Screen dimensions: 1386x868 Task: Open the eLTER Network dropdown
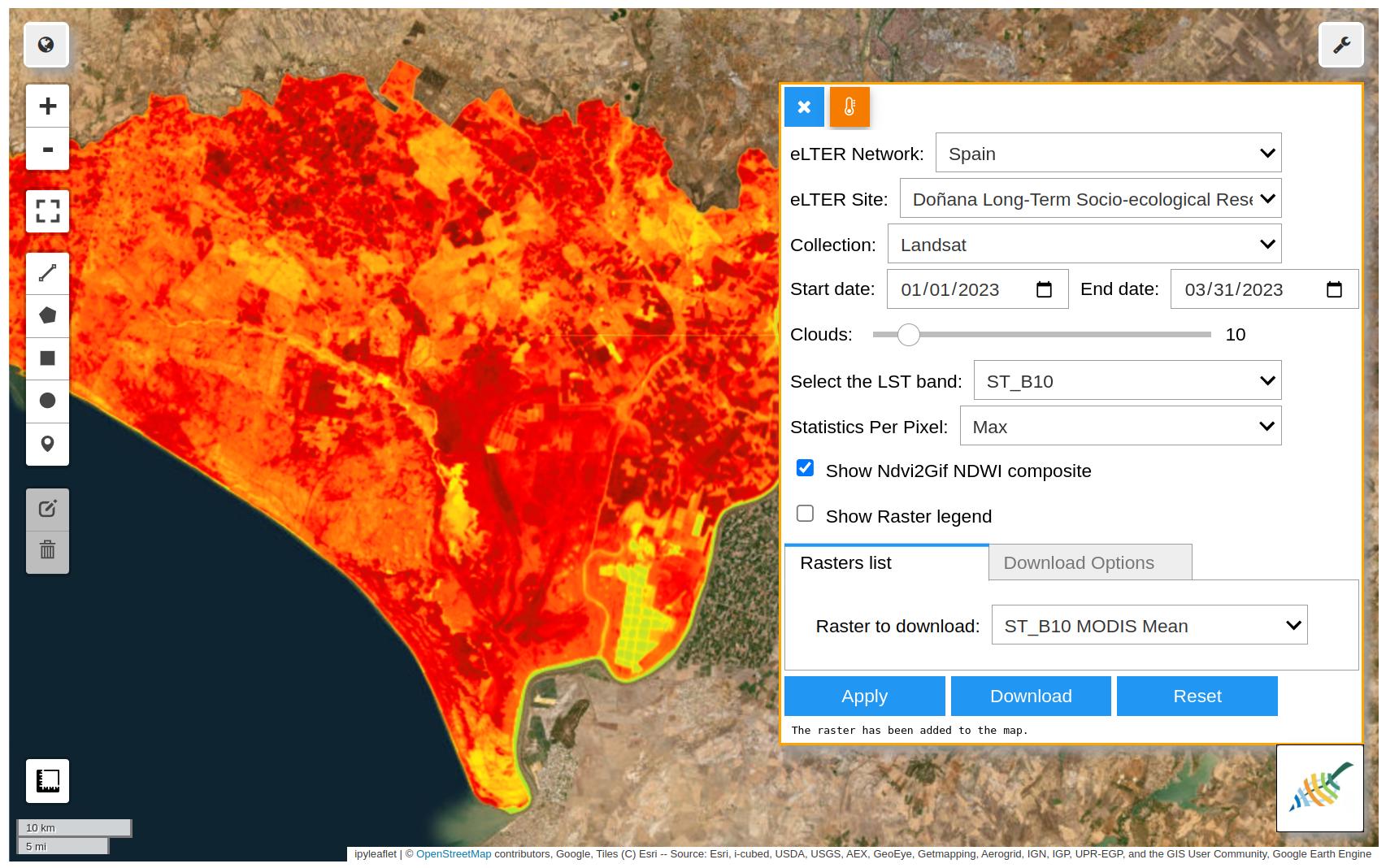pos(1108,153)
